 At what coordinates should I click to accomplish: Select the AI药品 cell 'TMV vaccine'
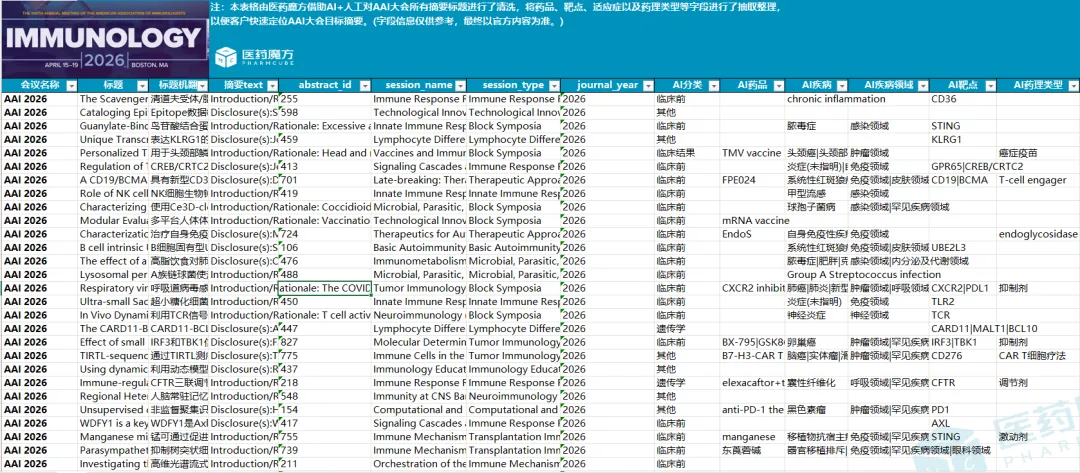click(752, 153)
